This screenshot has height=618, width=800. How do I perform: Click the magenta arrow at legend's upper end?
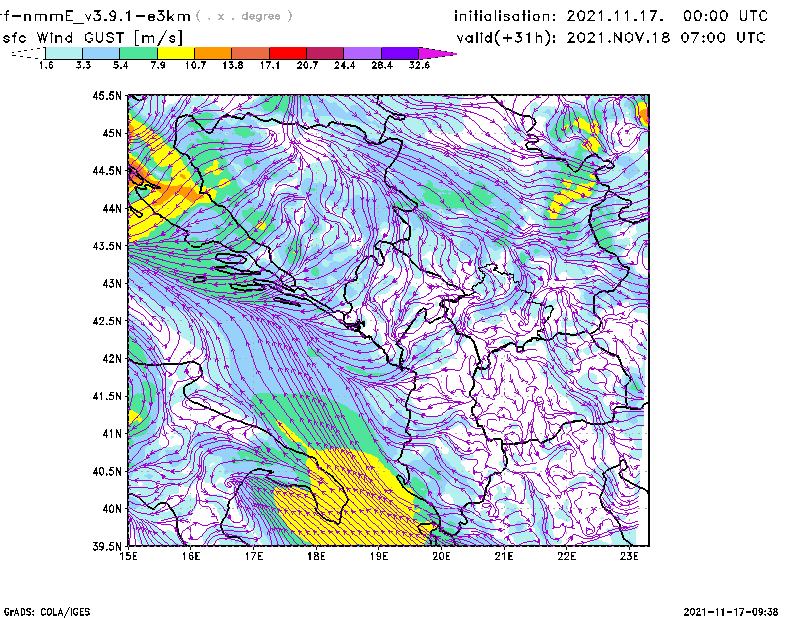point(438,53)
